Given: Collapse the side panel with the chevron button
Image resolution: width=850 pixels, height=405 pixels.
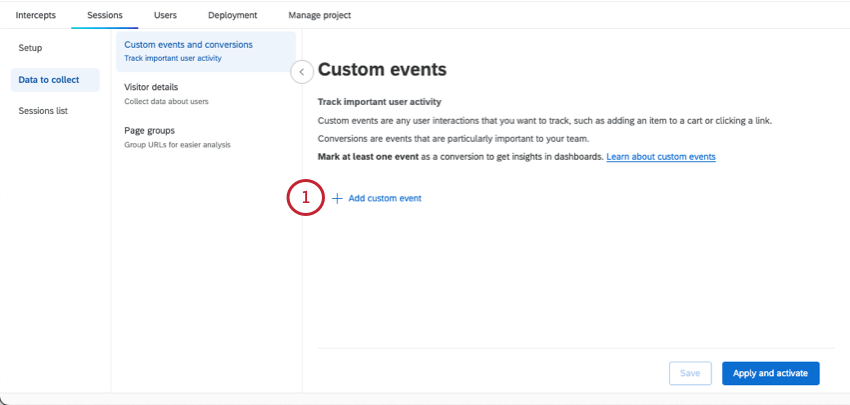Looking at the screenshot, I should point(301,71).
